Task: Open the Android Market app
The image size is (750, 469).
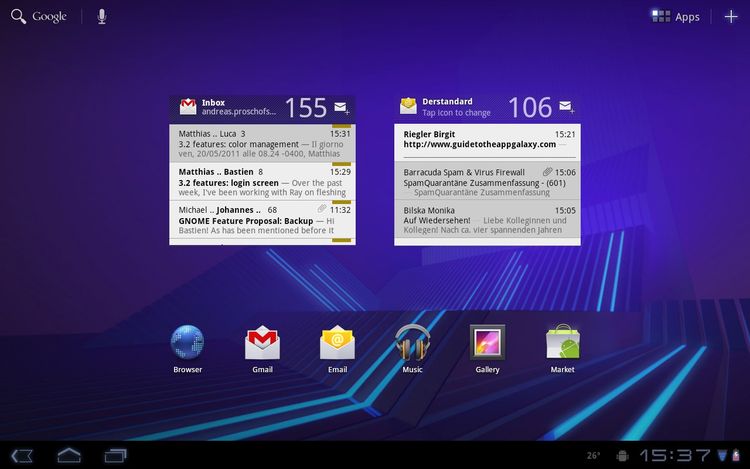Action: (562, 344)
